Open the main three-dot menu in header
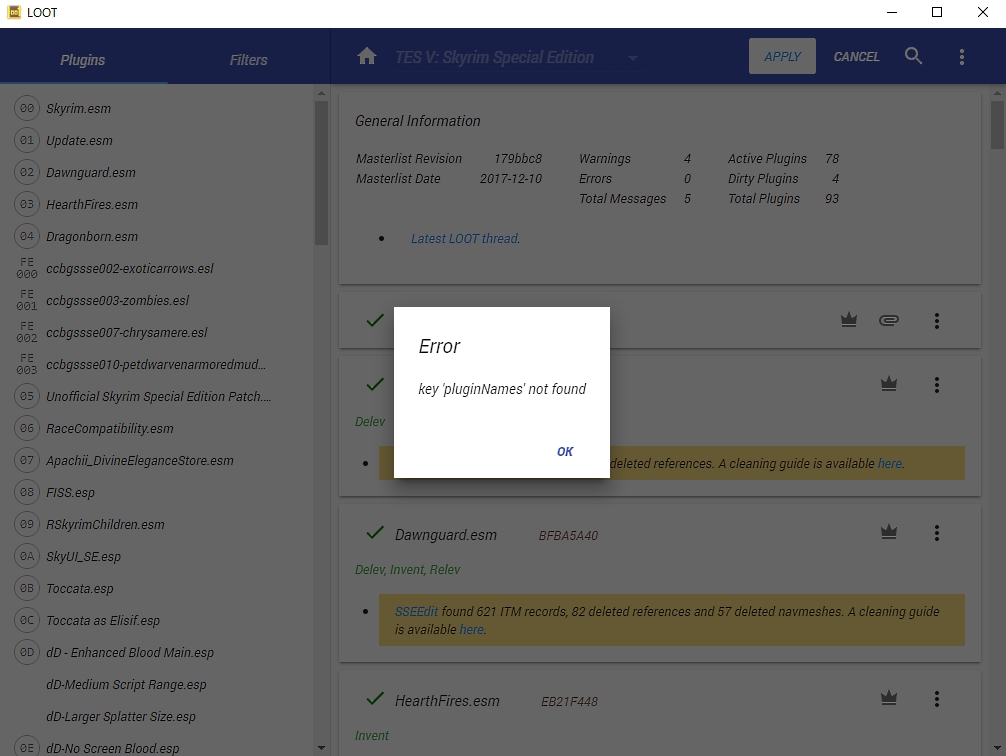The image size is (1006, 756). 961,56
